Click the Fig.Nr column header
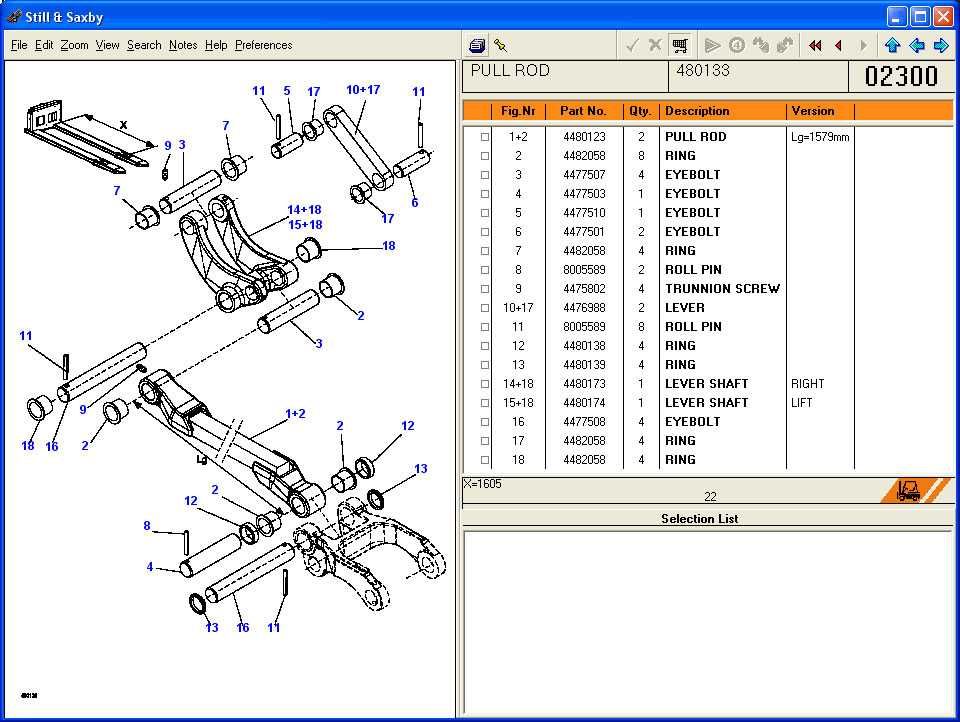The height and width of the screenshot is (722, 960). point(518,111)
